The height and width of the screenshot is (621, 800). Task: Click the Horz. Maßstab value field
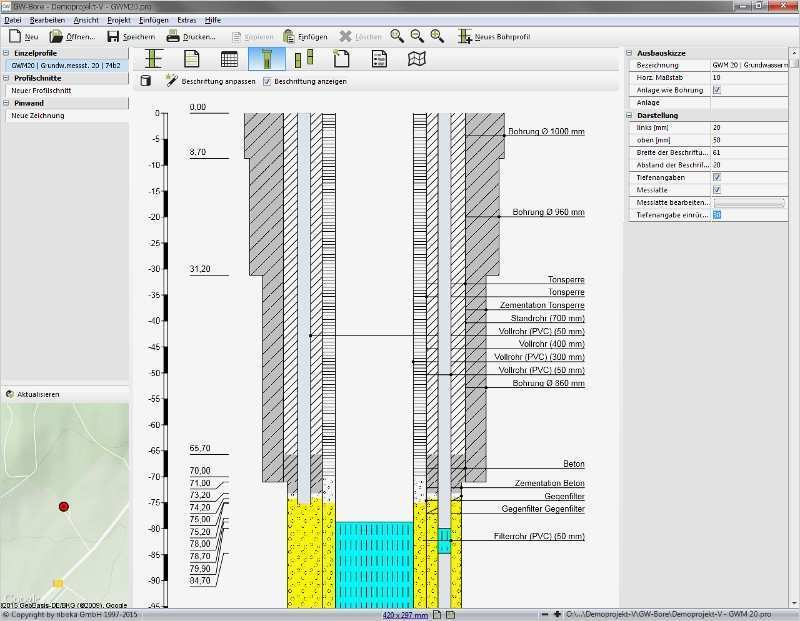pyautogui.click(x=752, y=77)
